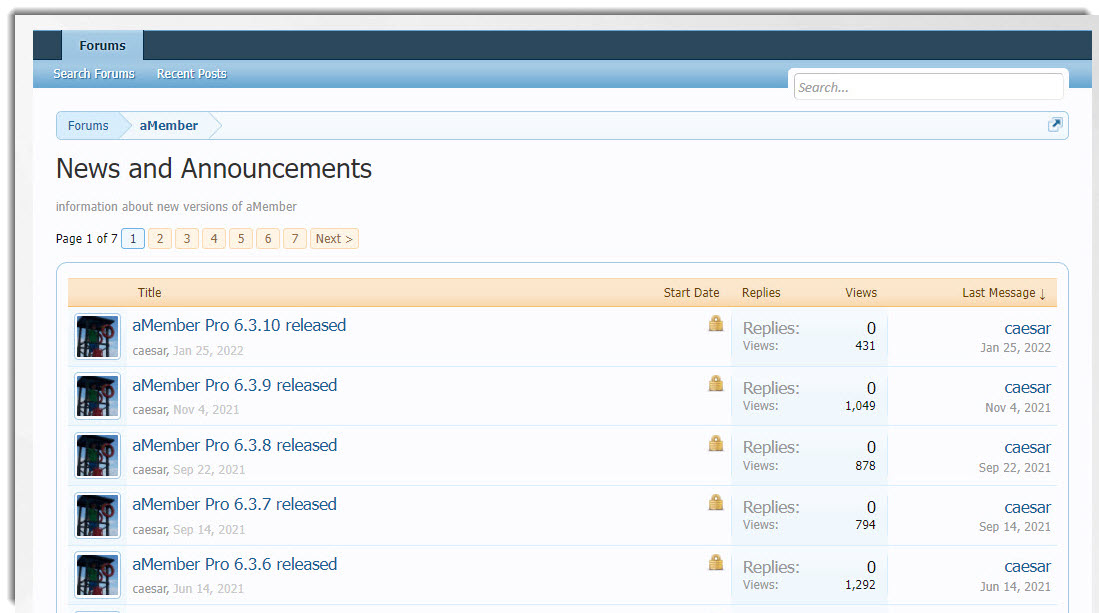Viewport: 1099px width, 613px height.
Task: Click inside the Search text field
Action: (x=928, y=86)
